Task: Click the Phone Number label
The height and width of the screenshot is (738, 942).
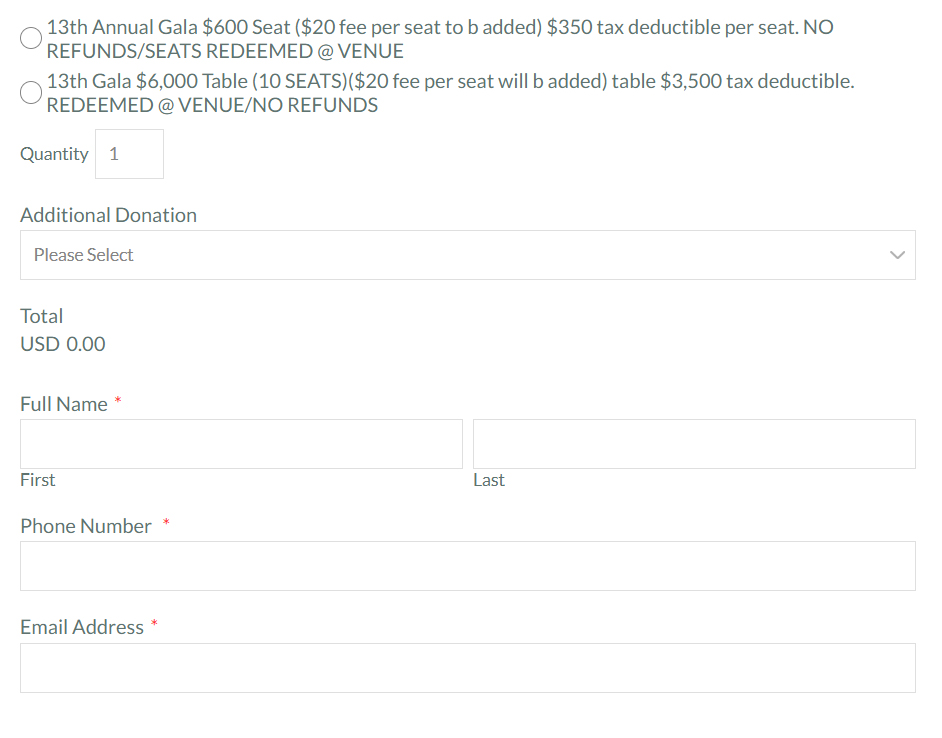Action: click(86, 526)
